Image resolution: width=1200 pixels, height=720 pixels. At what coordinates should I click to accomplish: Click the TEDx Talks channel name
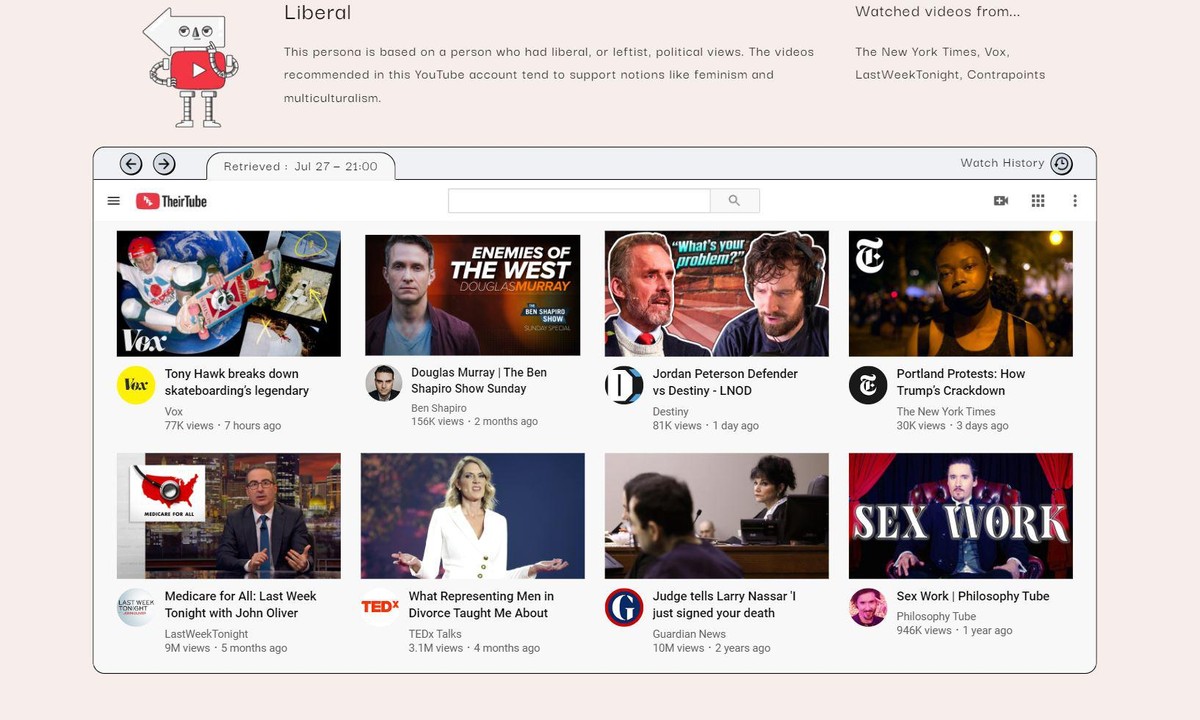click(435, 633)
